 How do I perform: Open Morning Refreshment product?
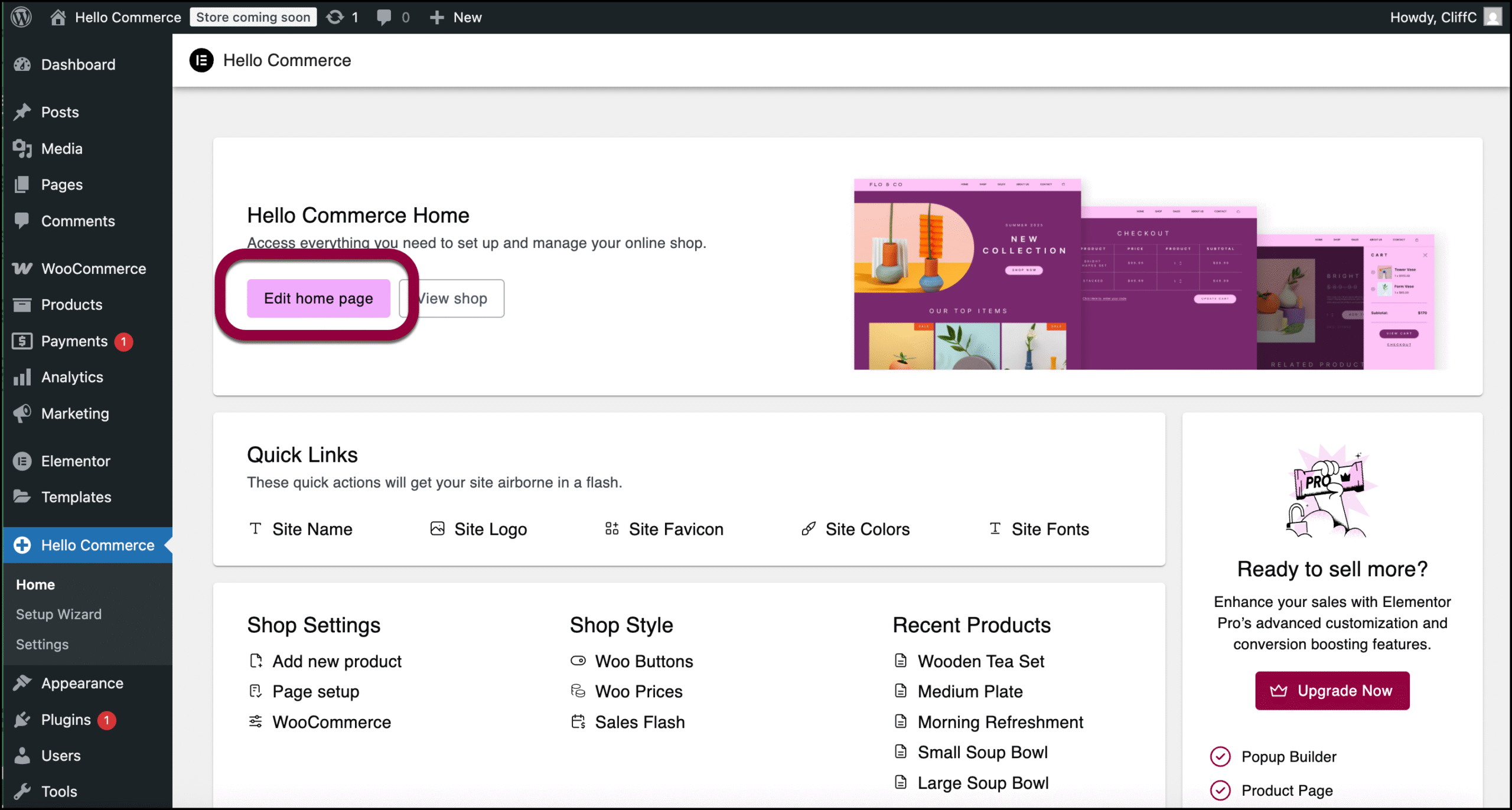pos(989,722)
